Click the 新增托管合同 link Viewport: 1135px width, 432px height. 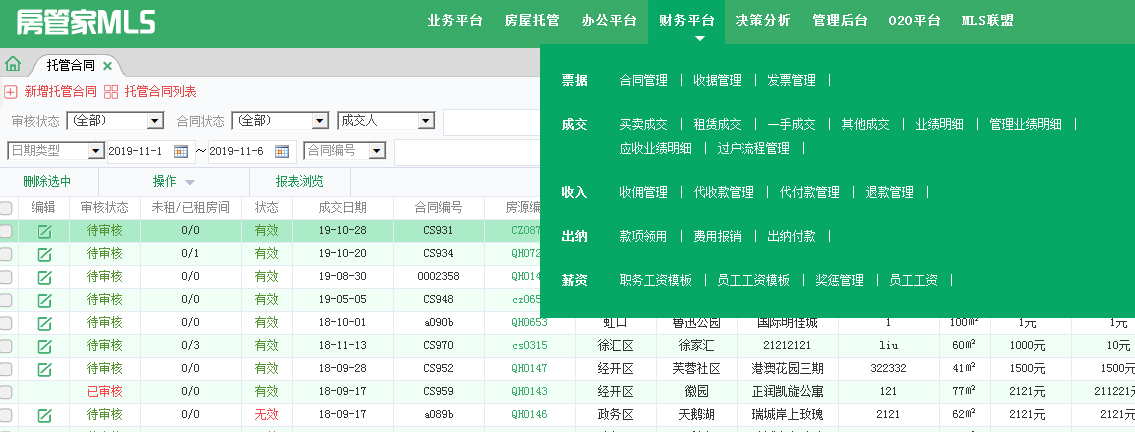(60, 92)
